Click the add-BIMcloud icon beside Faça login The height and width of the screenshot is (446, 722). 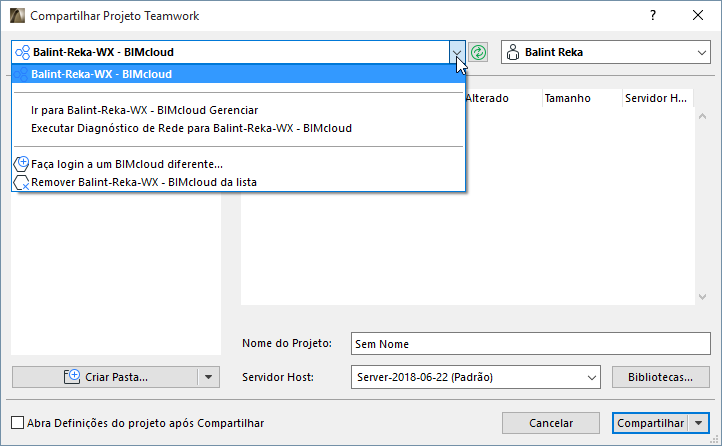21,164
